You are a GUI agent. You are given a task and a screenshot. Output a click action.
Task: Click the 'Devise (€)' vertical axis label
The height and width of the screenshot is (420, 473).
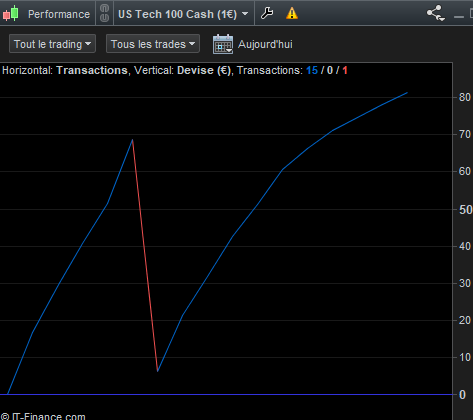coord(204,70)
